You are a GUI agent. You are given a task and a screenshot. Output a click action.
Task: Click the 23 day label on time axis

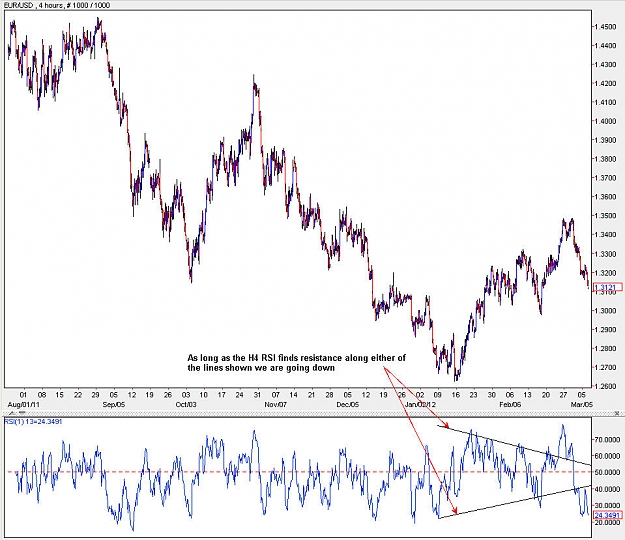click(473, 395)
